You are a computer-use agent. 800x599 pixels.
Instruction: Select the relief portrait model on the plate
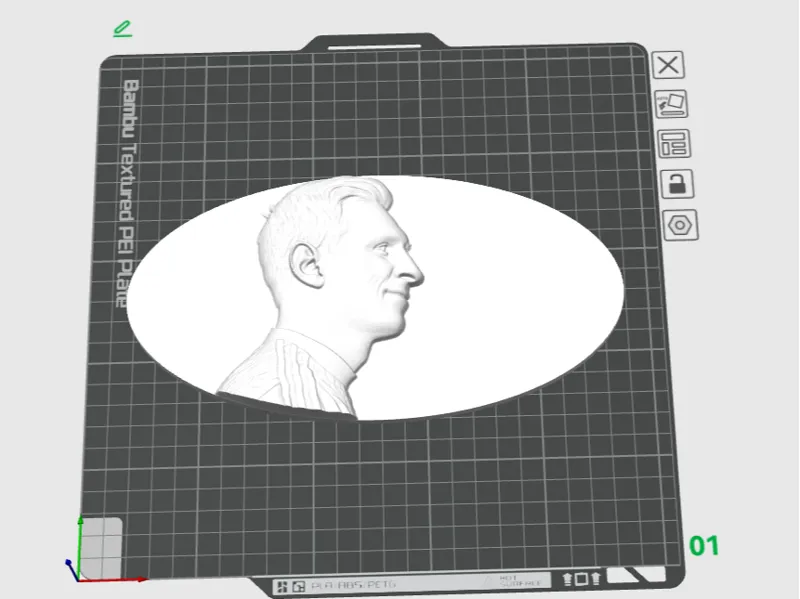coord(375,298)
